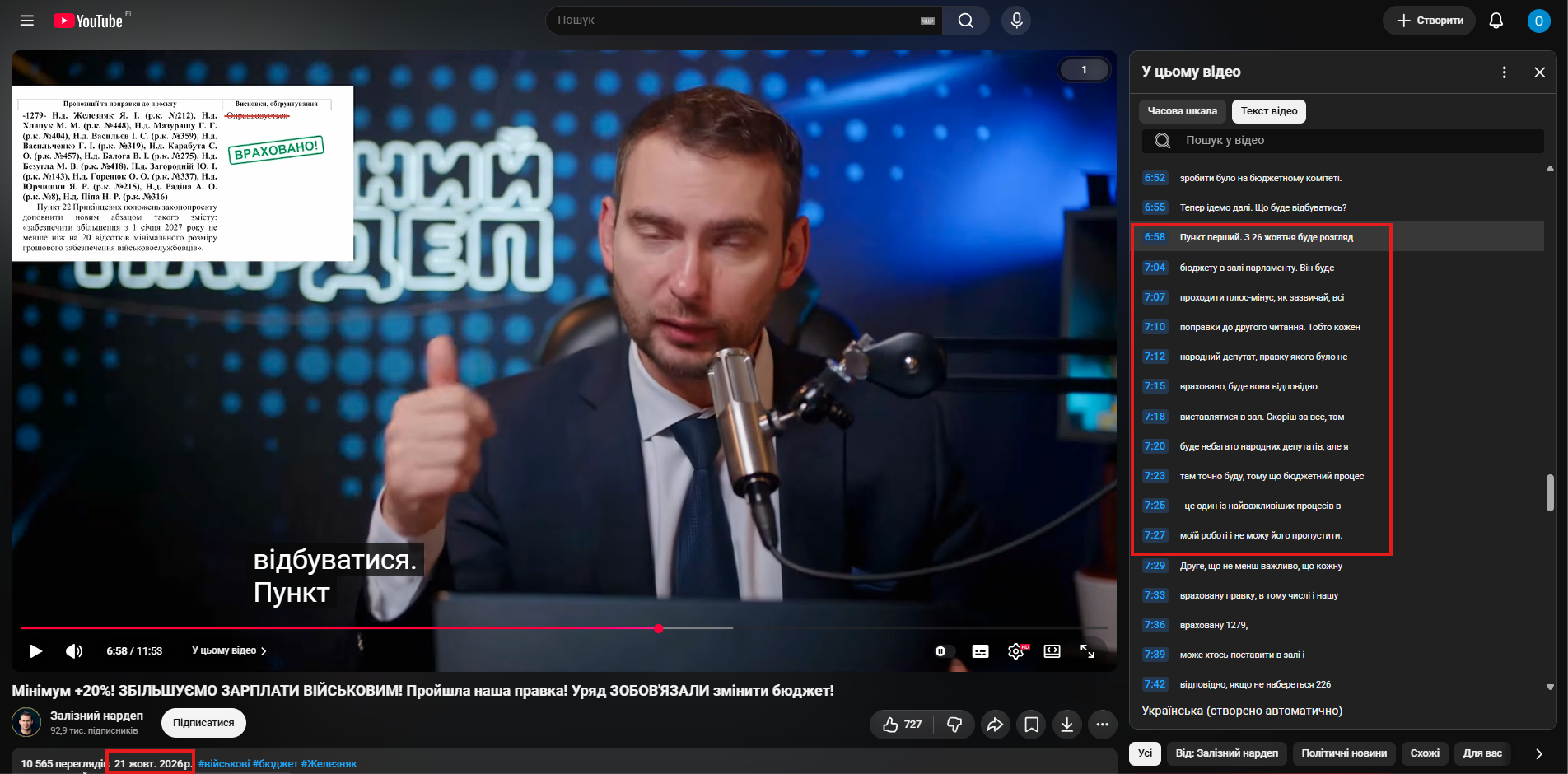Screen dimensions: 1568x774
Task: Click the search magnifier button
Action: tap(966, 21)
